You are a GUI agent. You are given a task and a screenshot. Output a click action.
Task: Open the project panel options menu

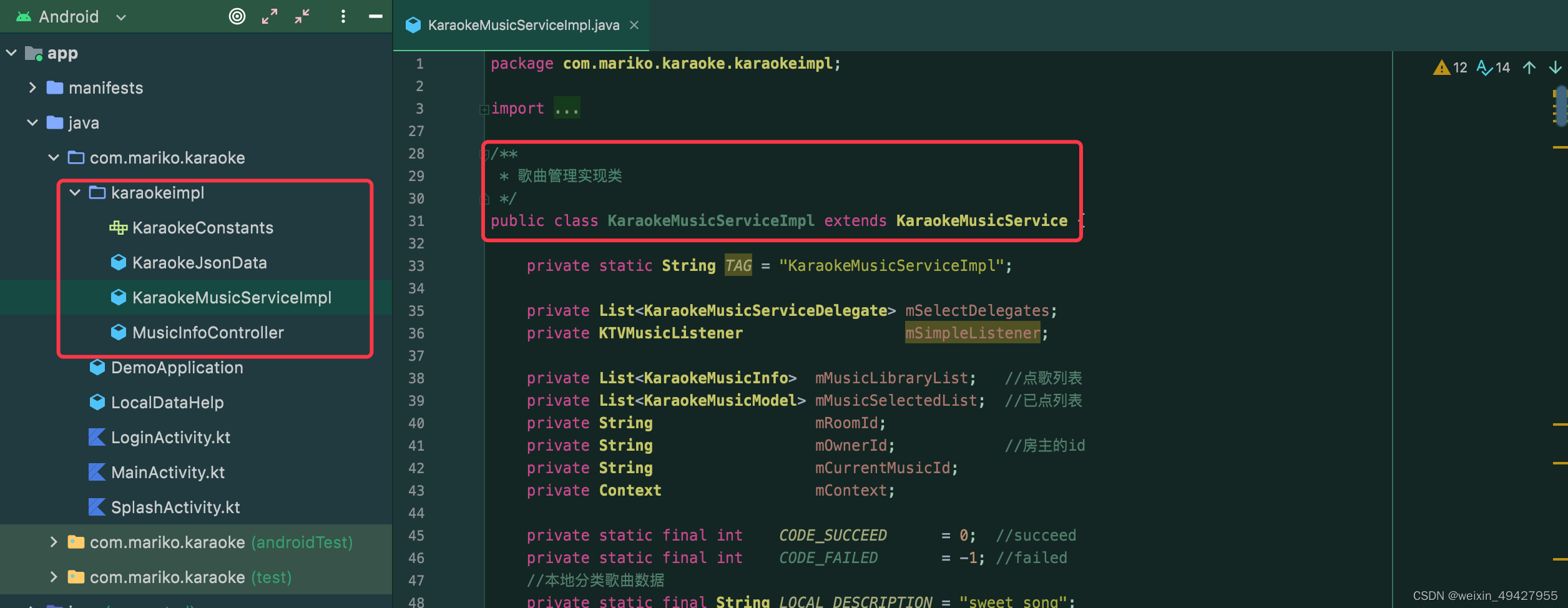[343, 16]
